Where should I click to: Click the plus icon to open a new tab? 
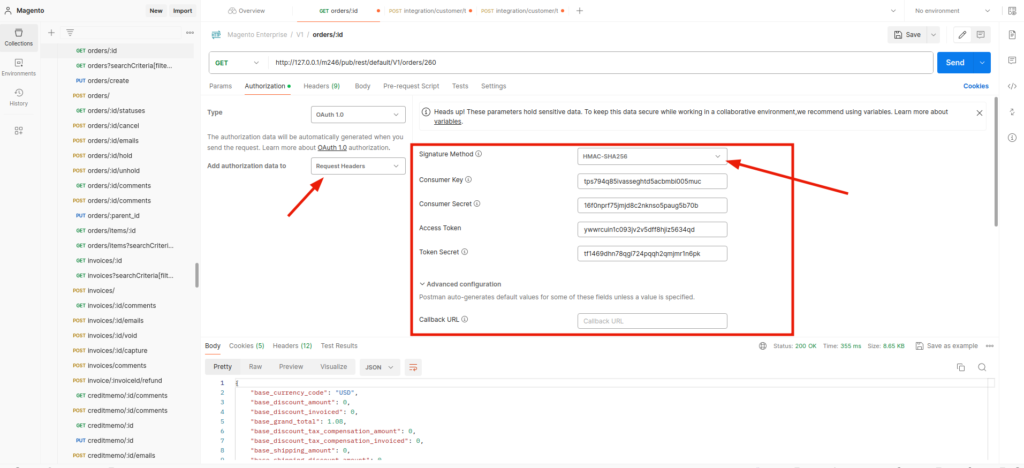(x=579, y=10)
